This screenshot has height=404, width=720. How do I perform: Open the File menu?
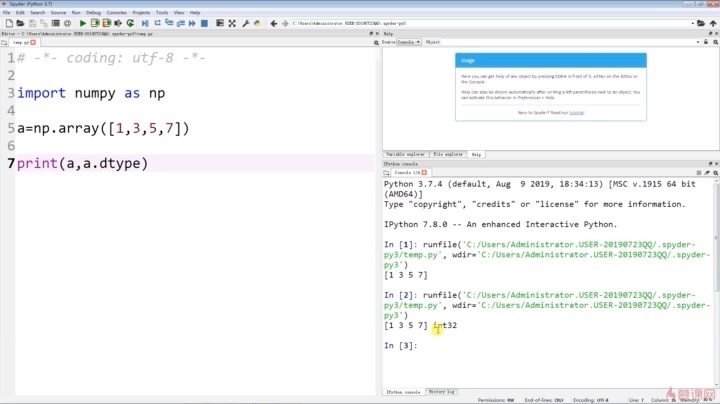pos(6,12)
